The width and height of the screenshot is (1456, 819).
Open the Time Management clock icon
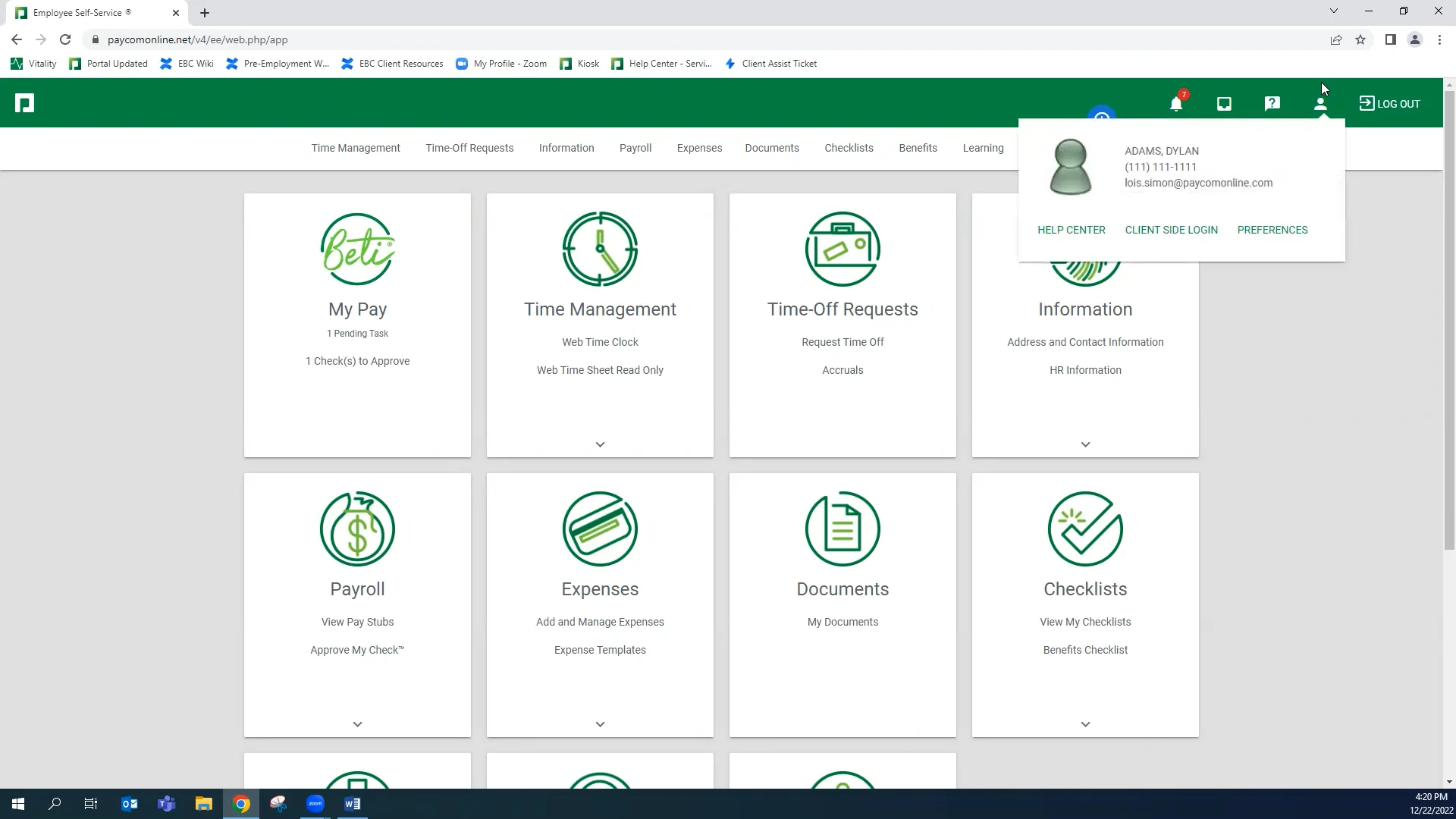pyautogui.click(x=600, y=249)
